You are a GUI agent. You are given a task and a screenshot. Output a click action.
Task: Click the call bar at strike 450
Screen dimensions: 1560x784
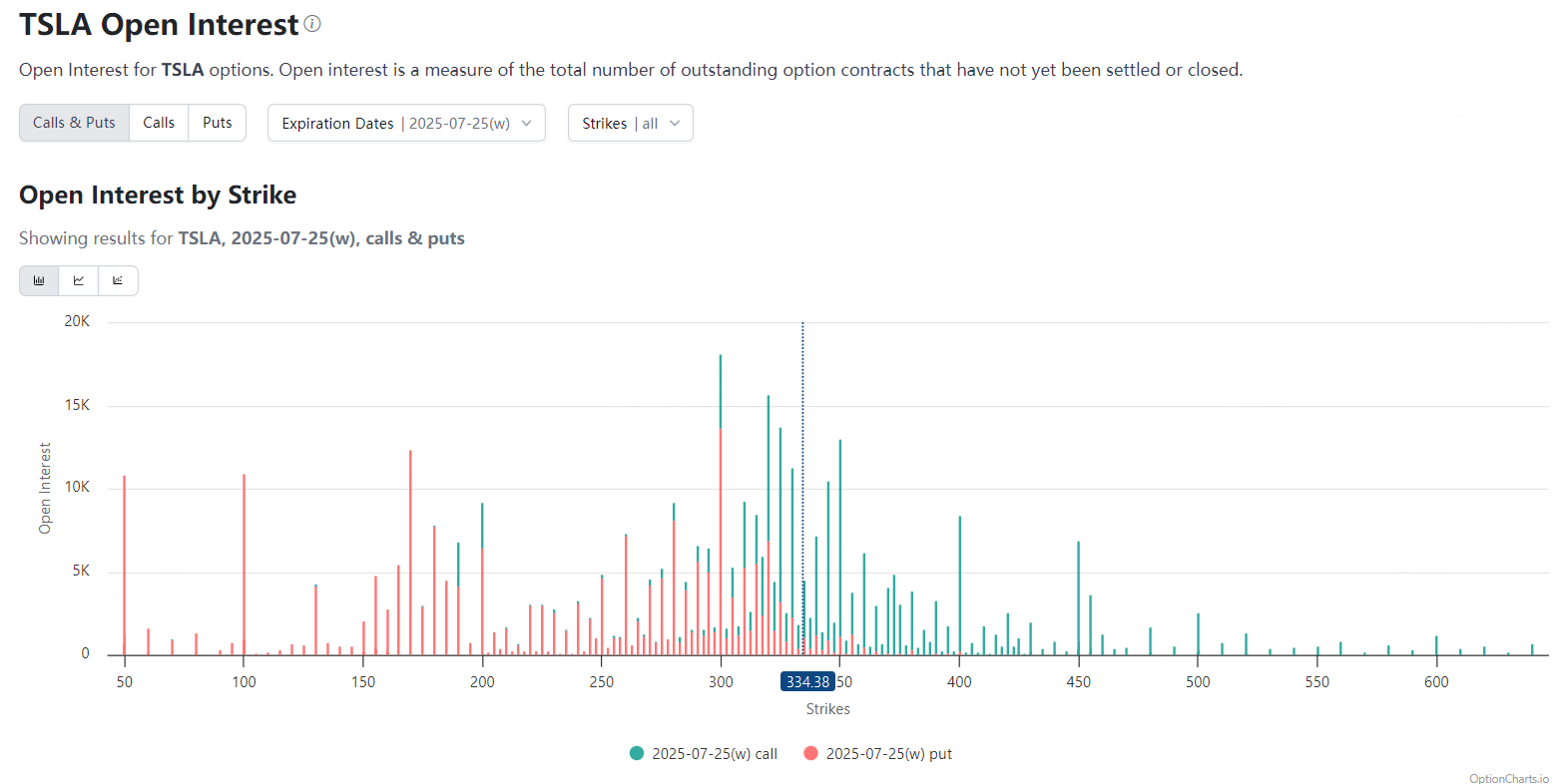[1079, 598]
